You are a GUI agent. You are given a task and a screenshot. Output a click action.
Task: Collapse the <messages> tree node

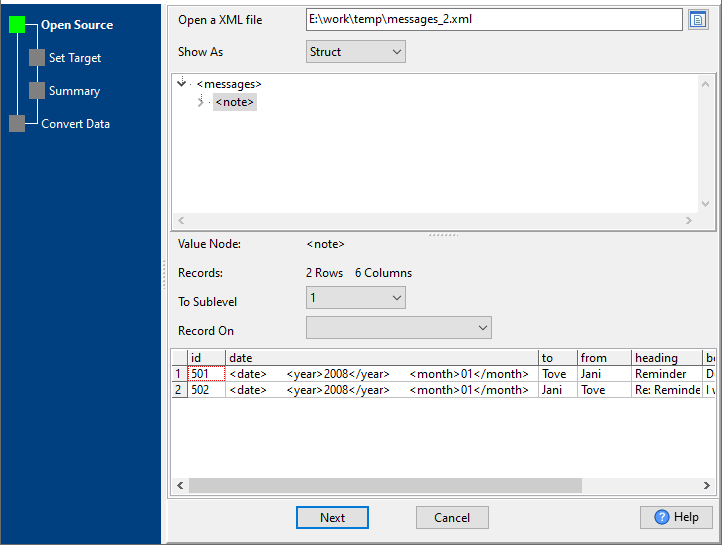(x=181, y=84)
